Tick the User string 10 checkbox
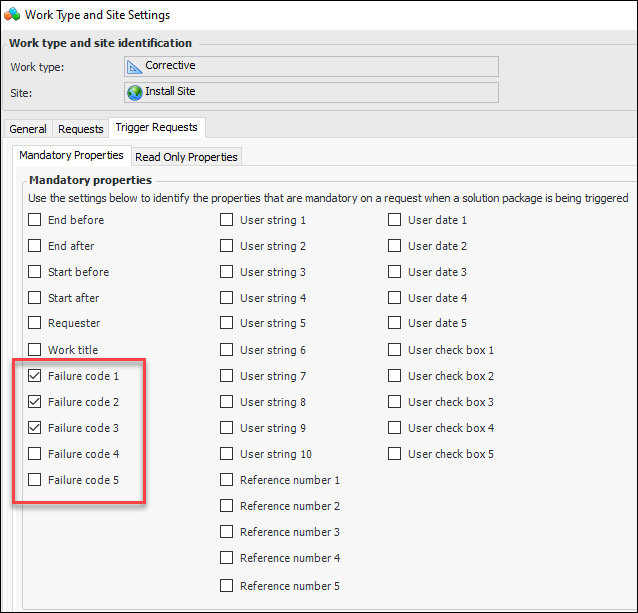The image size is (638, 613). click(x=227, y=454)
